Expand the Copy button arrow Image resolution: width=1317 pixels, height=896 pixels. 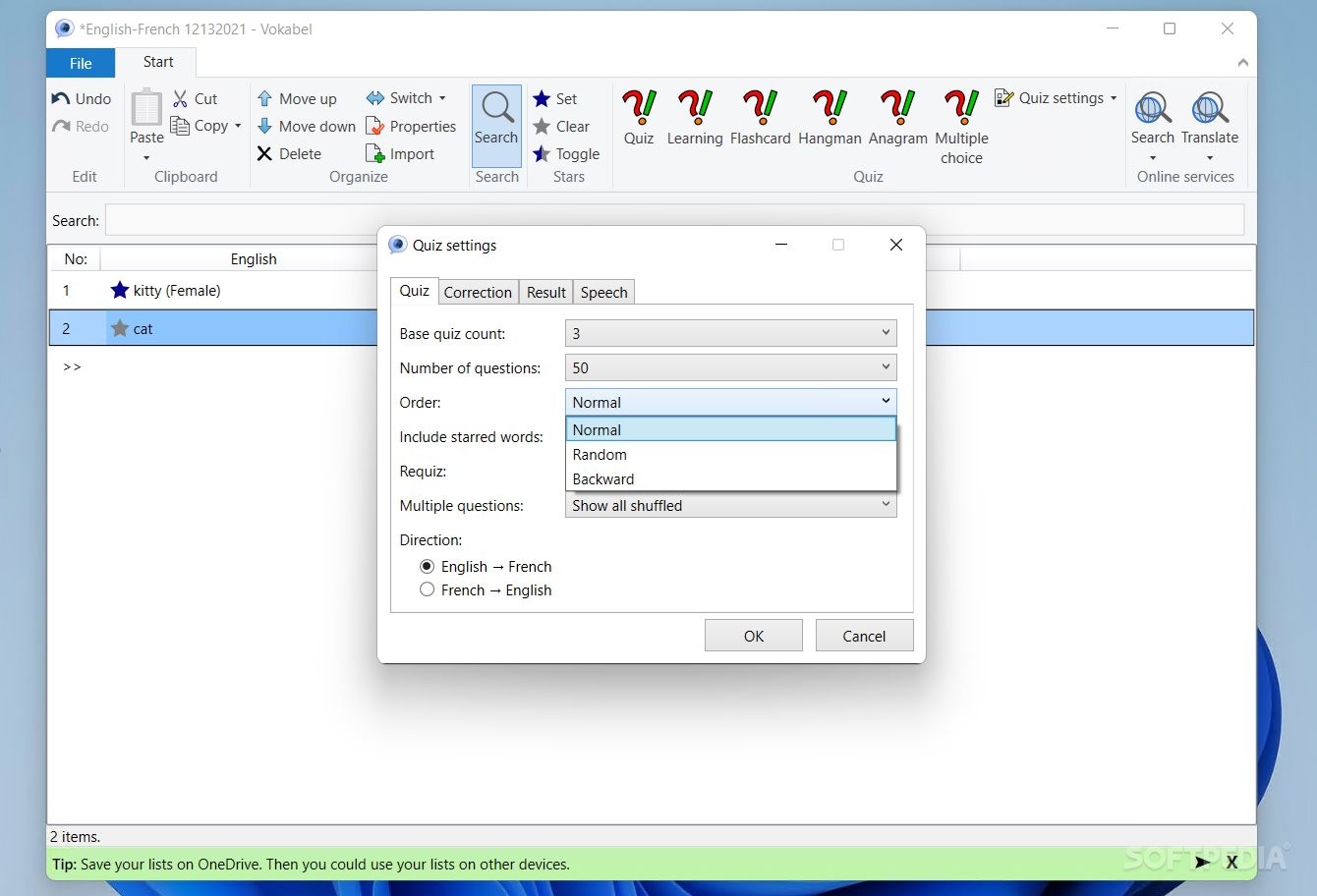(x=238, y=126)
